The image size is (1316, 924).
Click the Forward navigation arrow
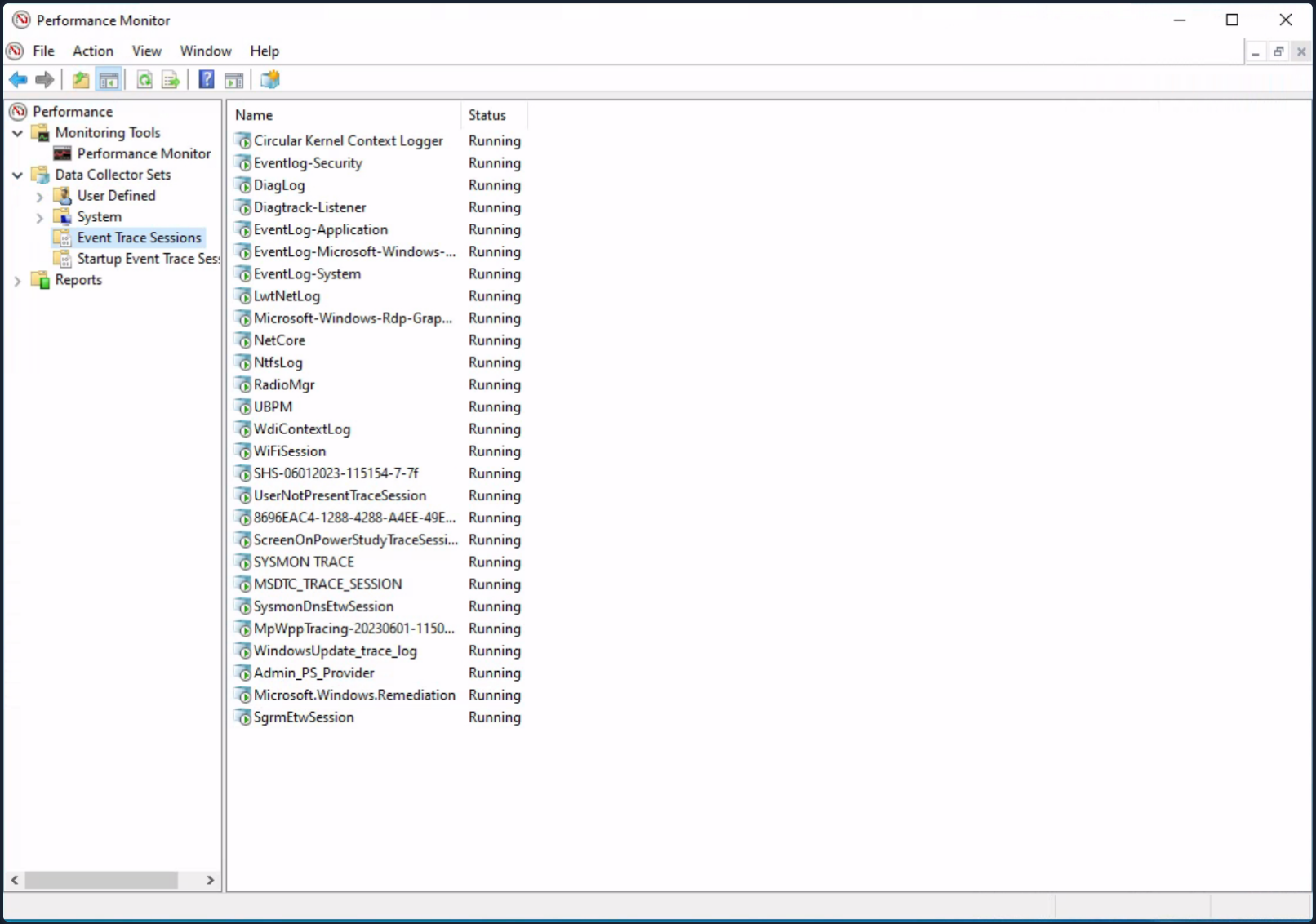coord(45,79)
